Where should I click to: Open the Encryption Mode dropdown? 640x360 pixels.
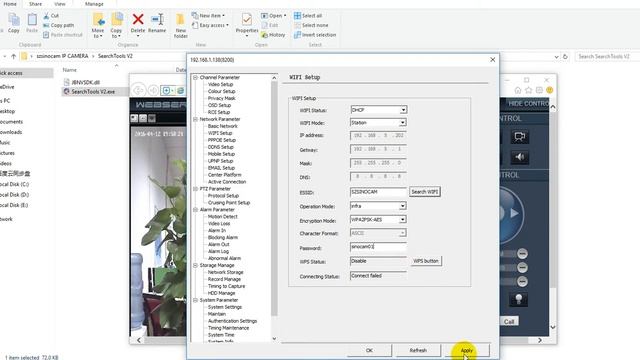402,220
